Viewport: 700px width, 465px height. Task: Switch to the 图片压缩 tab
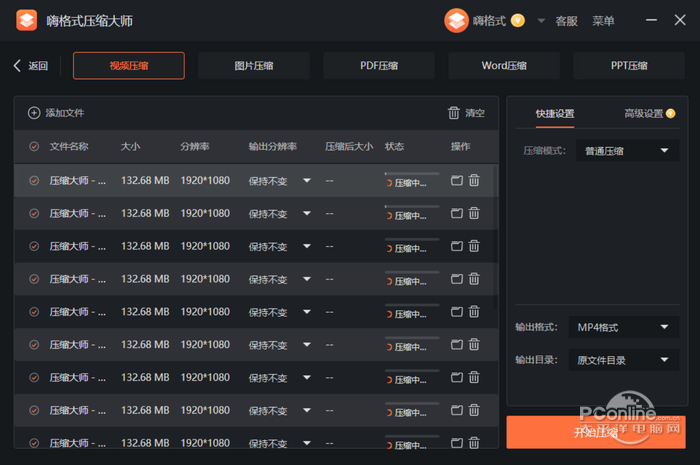tap(254, 66)
